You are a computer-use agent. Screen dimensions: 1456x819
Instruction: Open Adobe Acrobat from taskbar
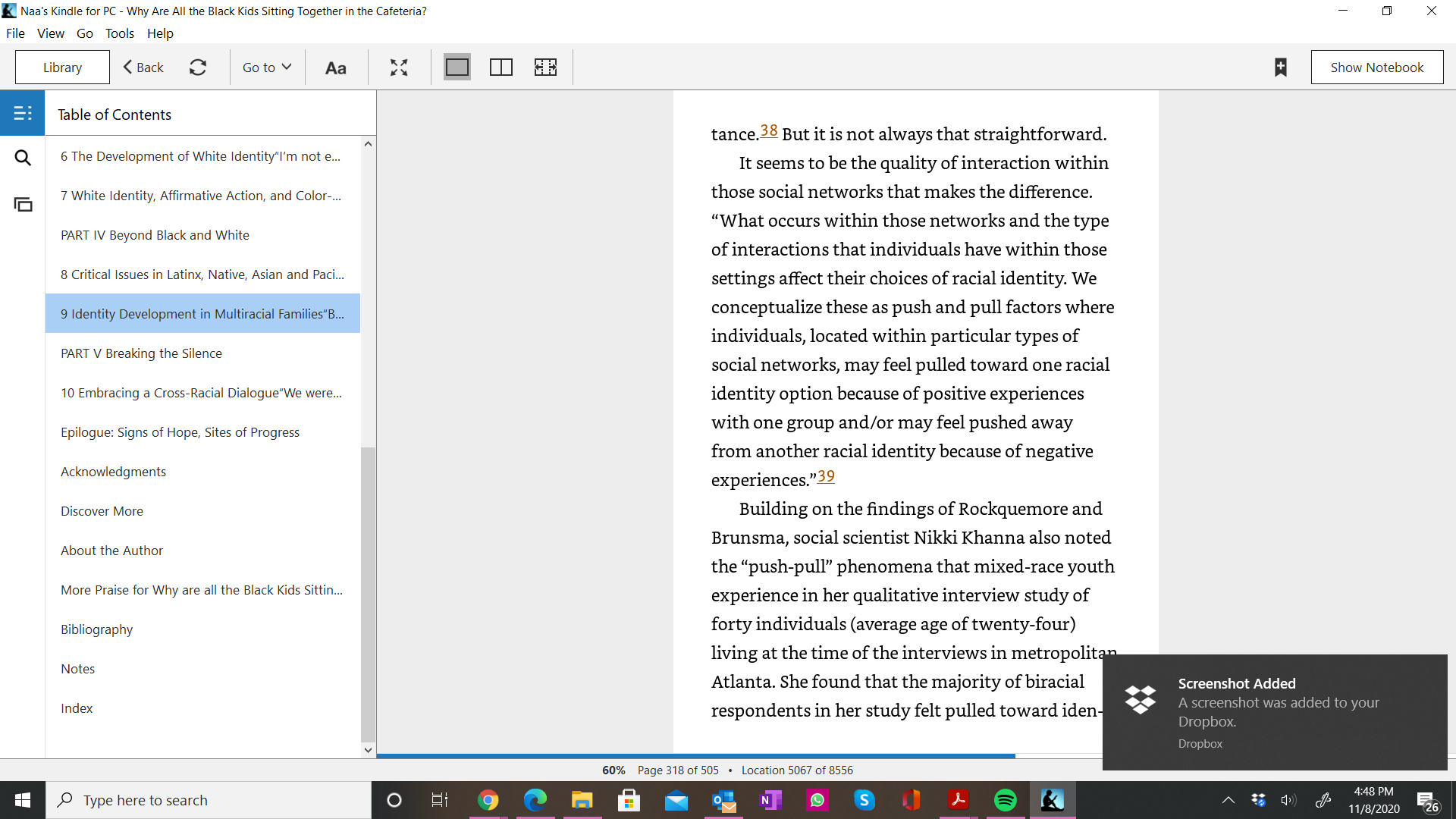[959, 800]
